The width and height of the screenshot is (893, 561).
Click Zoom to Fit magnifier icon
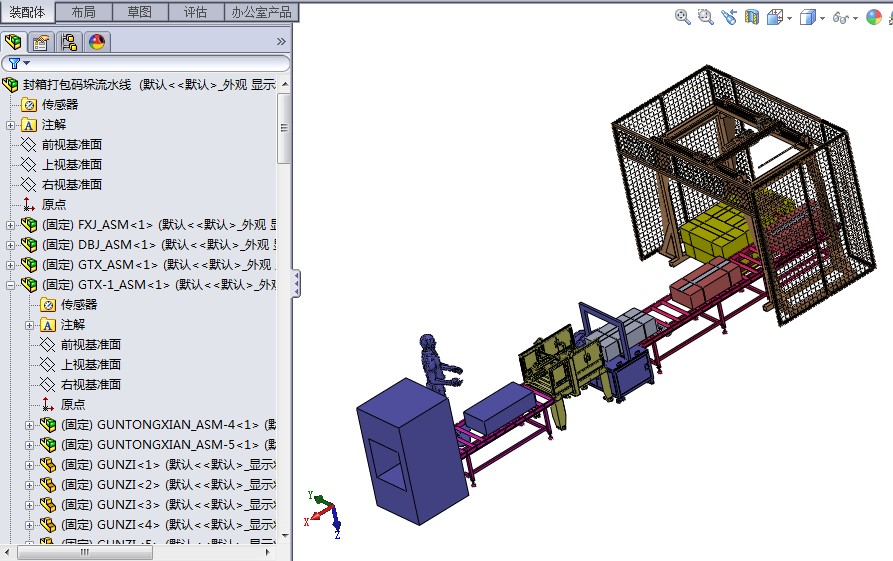pos(682,17)
